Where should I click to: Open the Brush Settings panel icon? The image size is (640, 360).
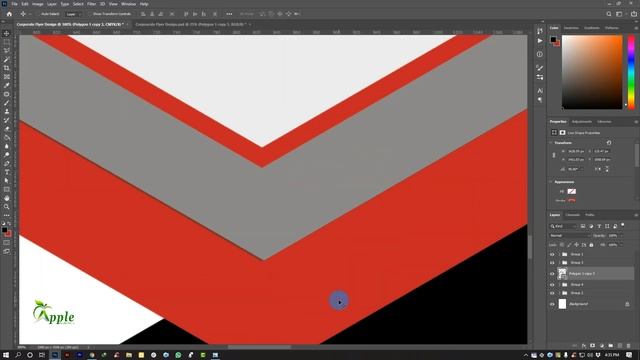(540, 68)
